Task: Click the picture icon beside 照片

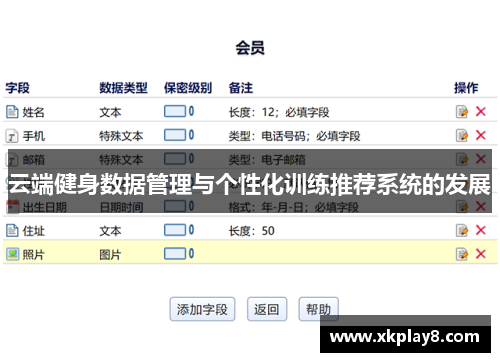Action: (x=13, y=254)
